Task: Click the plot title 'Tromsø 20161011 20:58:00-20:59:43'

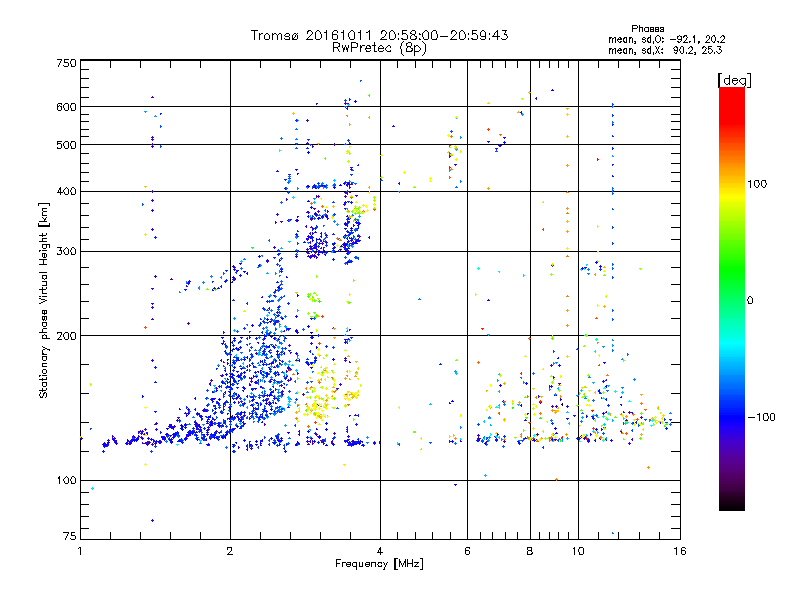Action: point(379,35)
